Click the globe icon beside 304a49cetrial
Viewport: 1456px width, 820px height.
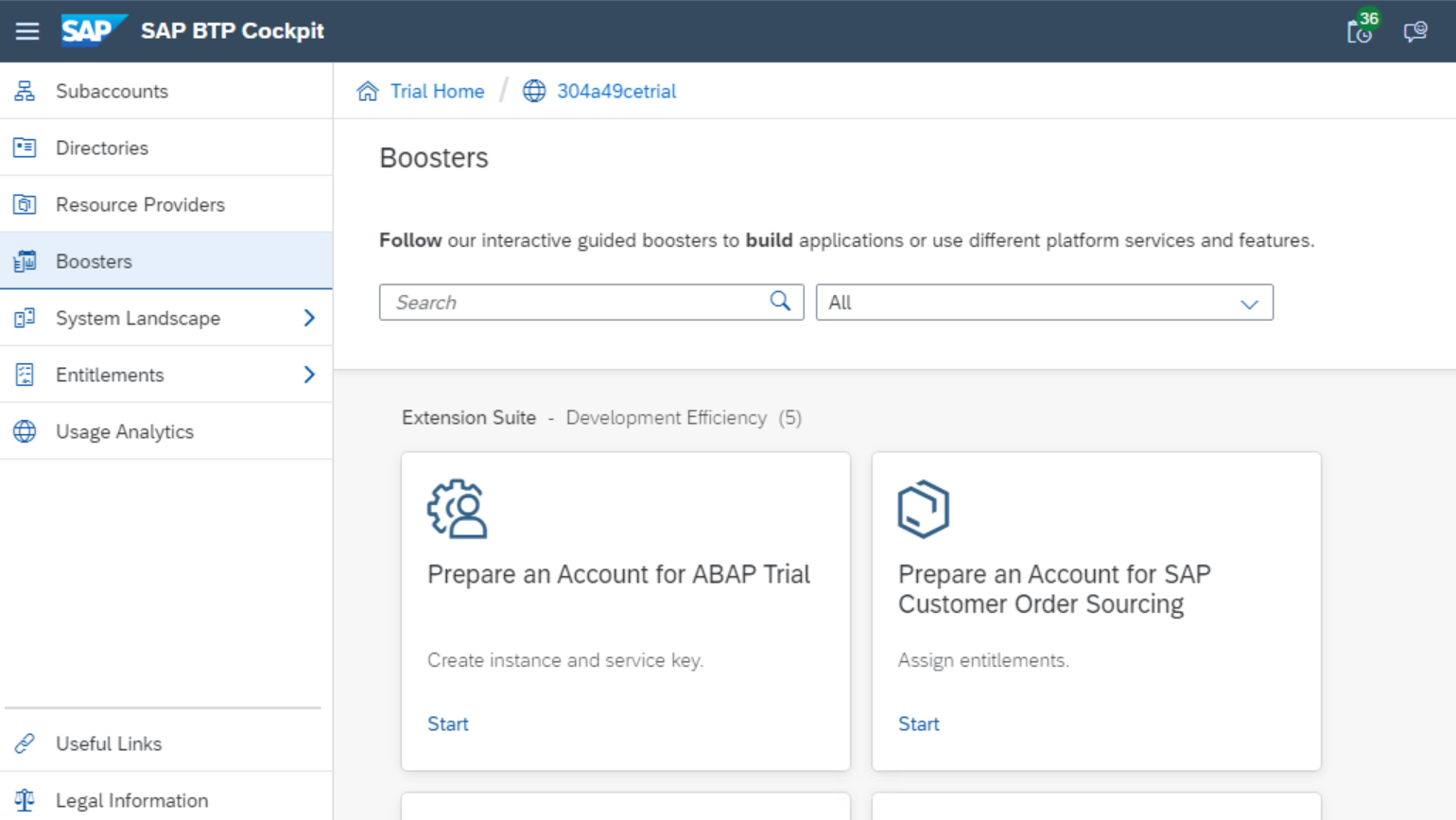pyautogui.click(x=534, y=92)
